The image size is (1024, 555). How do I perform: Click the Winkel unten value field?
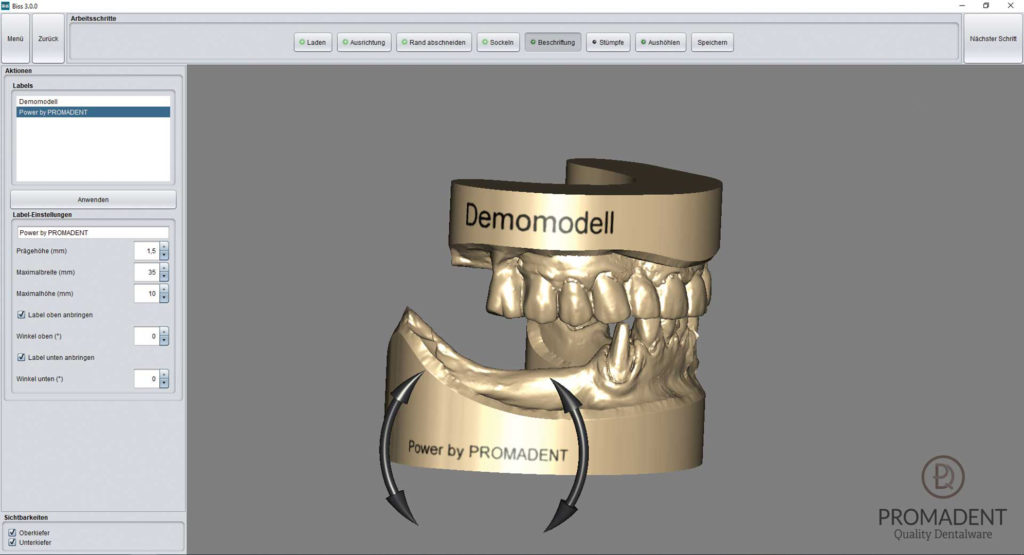[146, 379]
